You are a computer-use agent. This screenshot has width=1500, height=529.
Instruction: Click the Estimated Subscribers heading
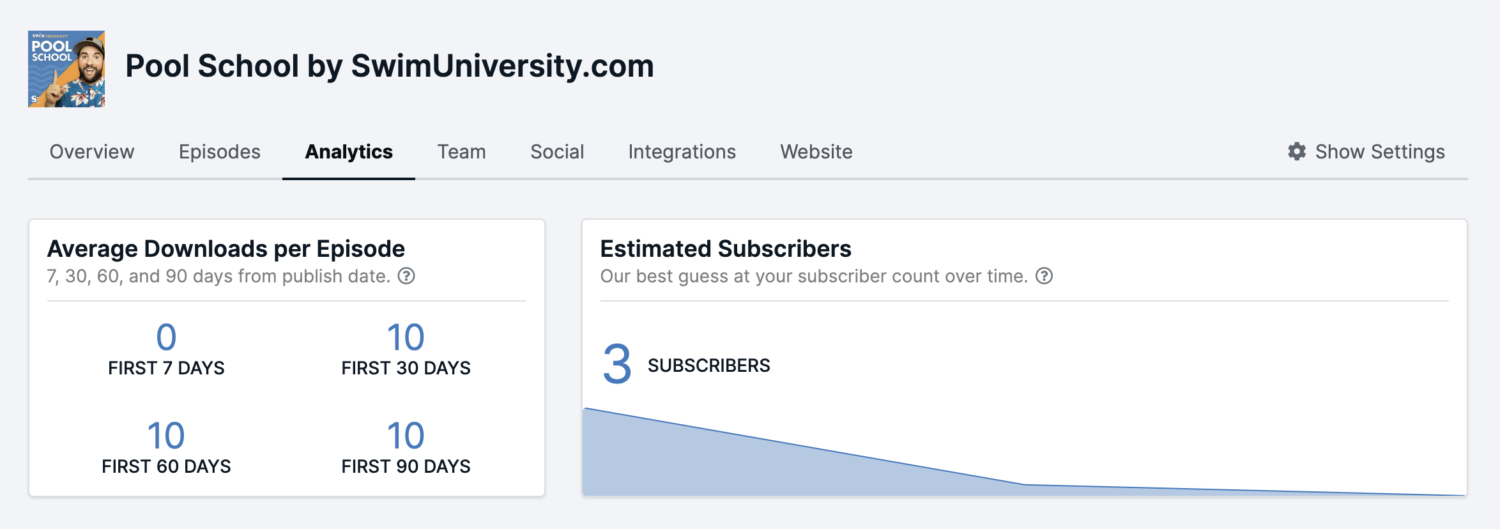tap(726, 249)
